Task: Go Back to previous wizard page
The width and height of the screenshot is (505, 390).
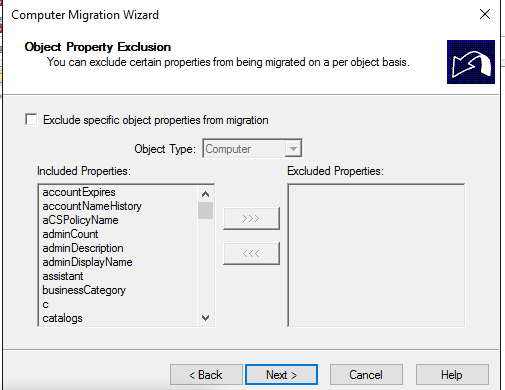Action: [206, 375]
